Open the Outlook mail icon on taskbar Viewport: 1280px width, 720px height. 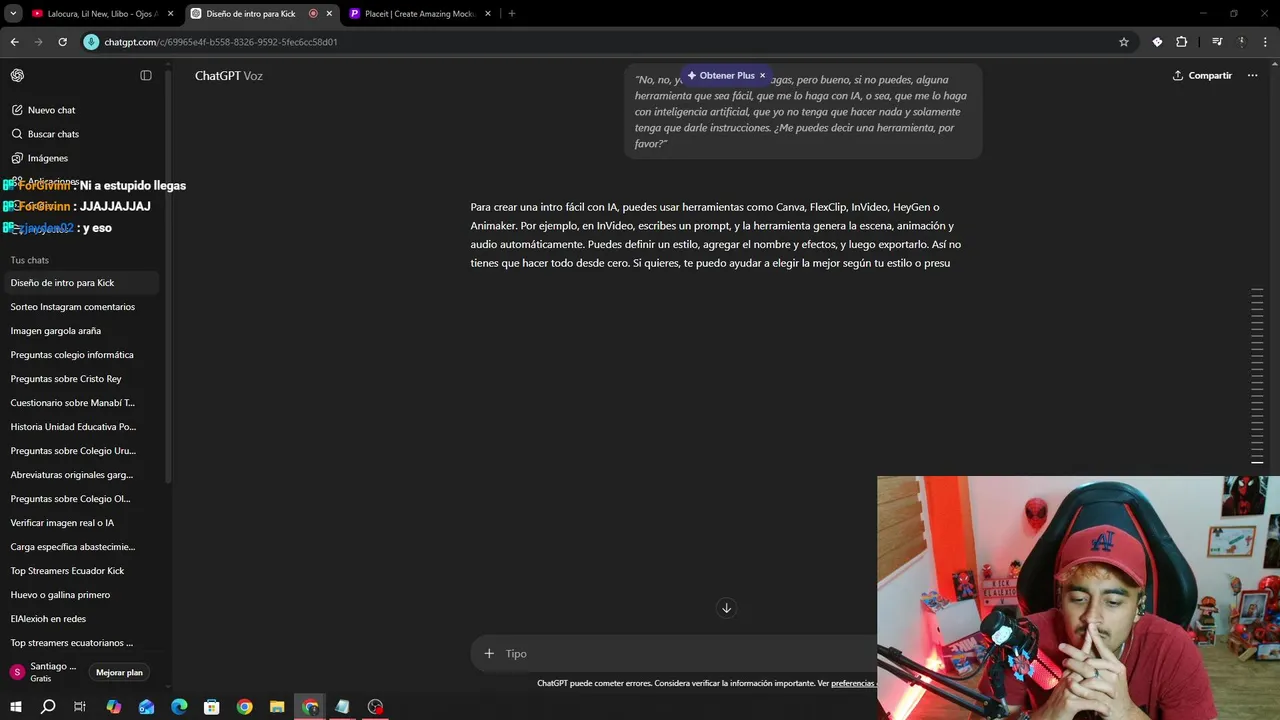[146, 707]
